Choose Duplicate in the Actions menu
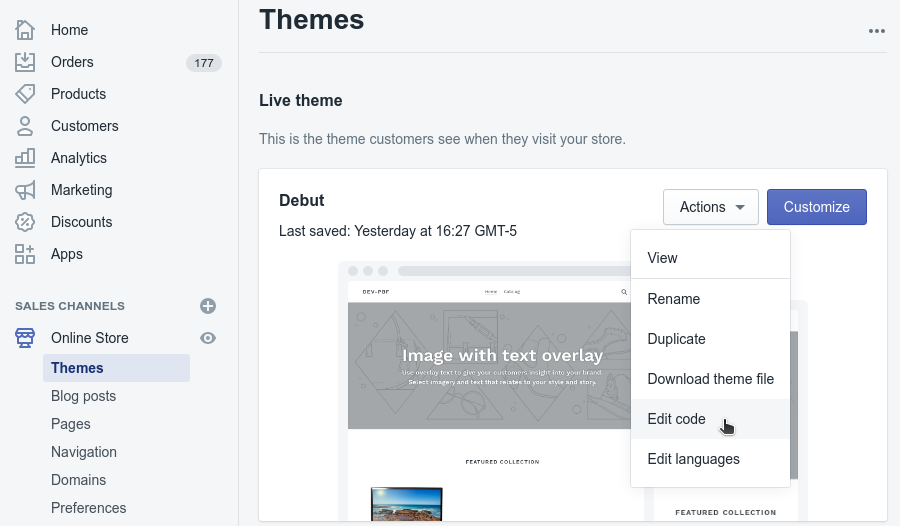 click(677, 339)
